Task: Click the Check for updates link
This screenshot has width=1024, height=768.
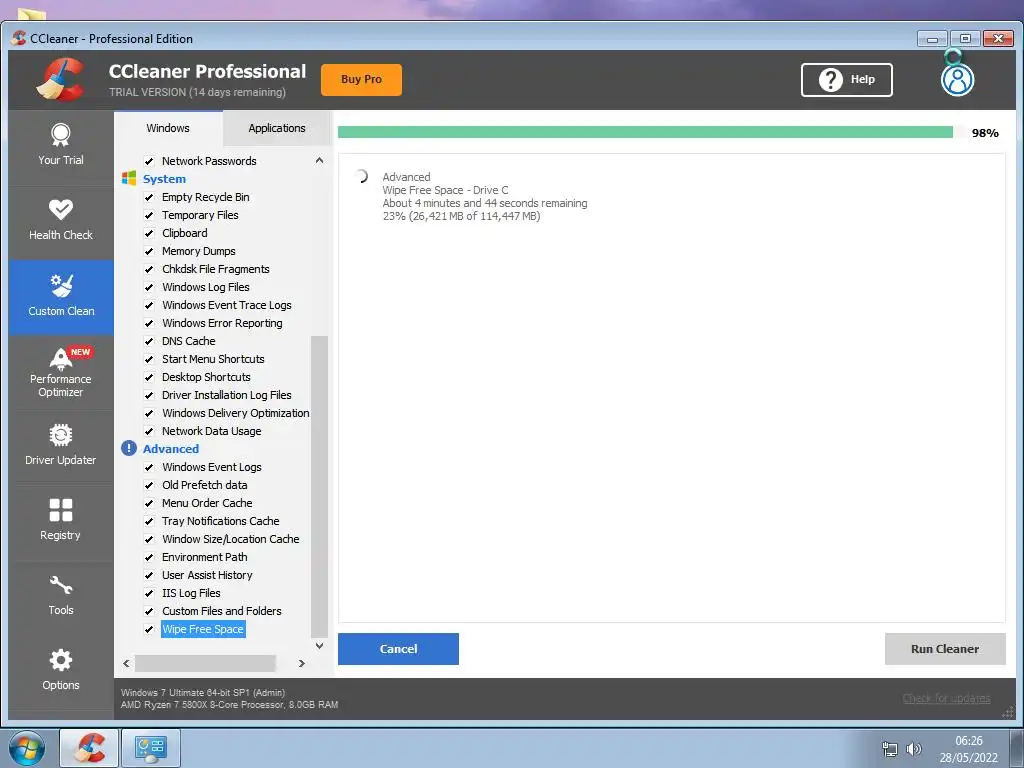Action: point(946,698)
